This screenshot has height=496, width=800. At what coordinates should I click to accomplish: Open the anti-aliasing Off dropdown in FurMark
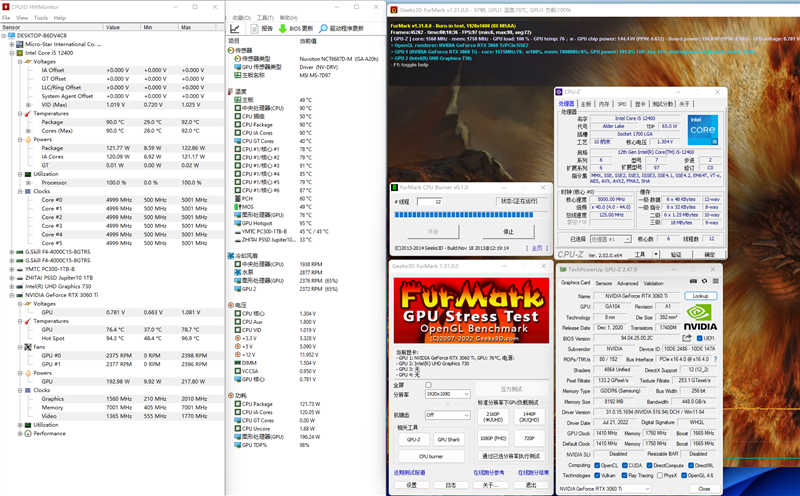click(x=447, y=415)
